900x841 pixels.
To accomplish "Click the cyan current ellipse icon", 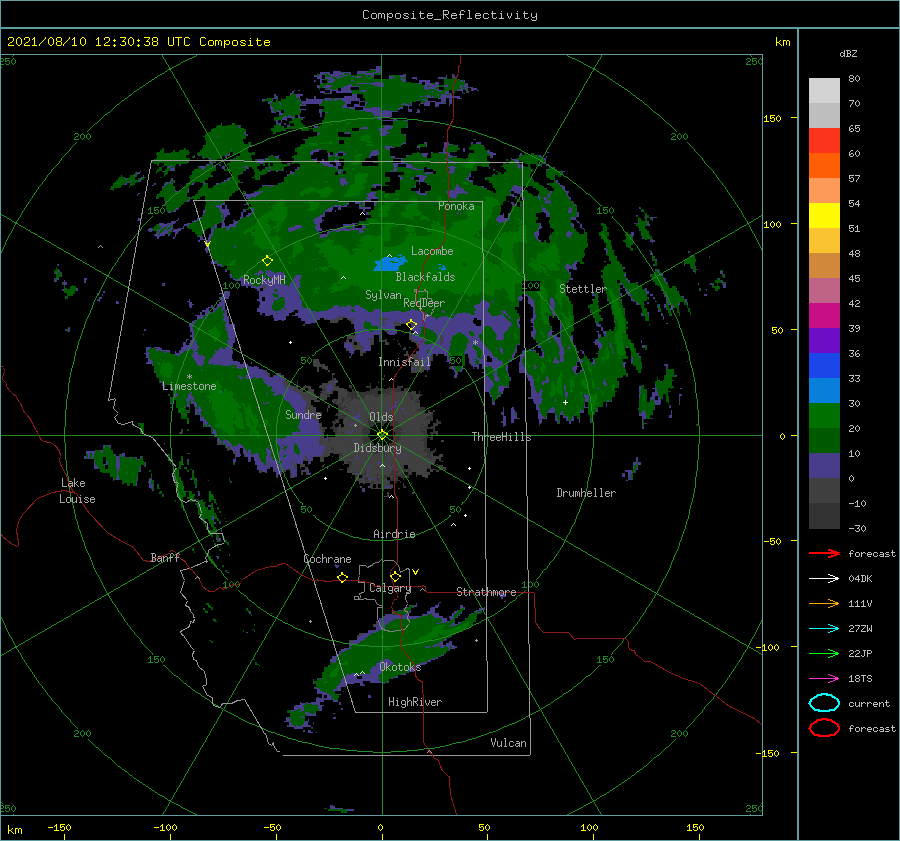I will coord(824,703).
